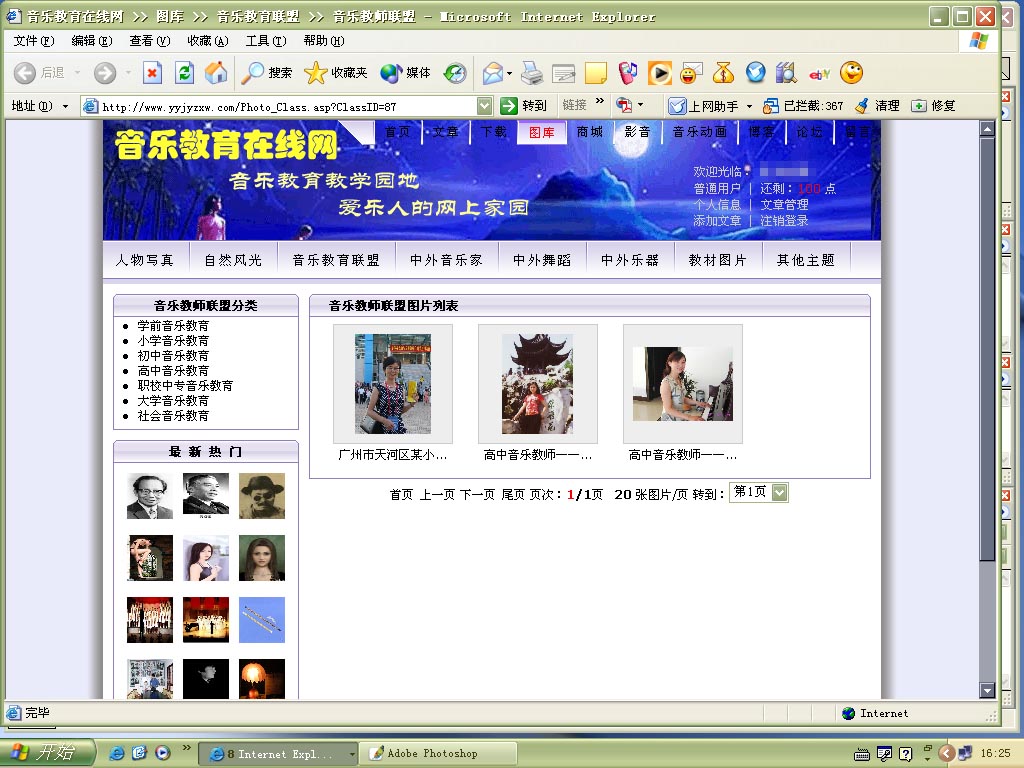Click the piano teacher photo thumbnail
The width and height of the screenshot is (1024, 768).
(x=682, y=384)
